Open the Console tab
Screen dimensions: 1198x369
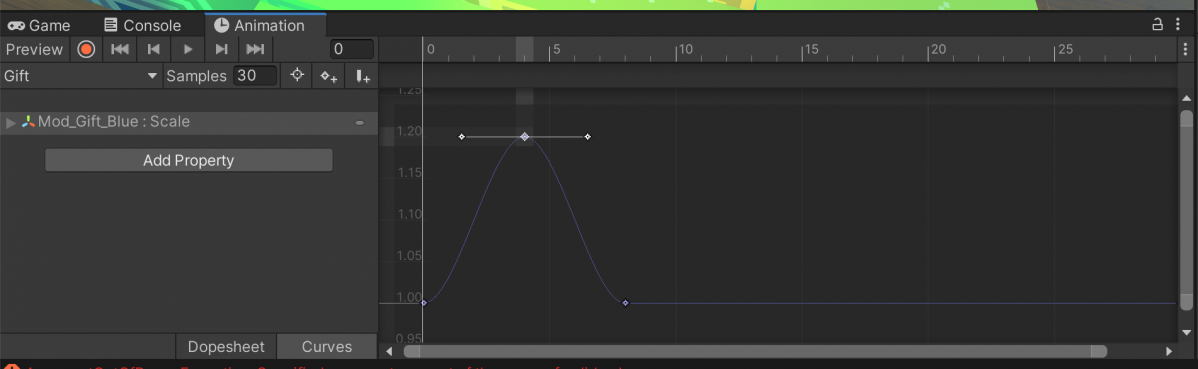click(142, 26)
